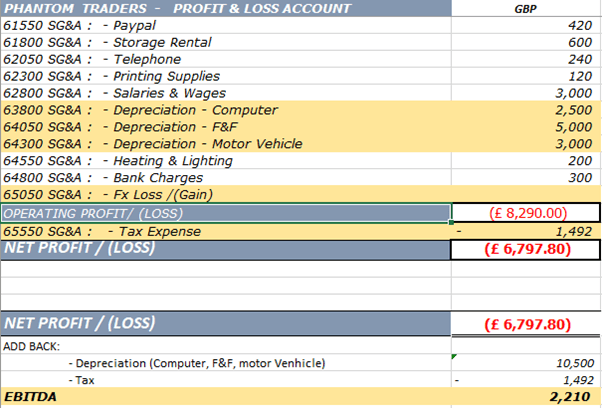Click the Salaries & Wages value 3,000
This screenshot has width=602, height=408.
526,92
